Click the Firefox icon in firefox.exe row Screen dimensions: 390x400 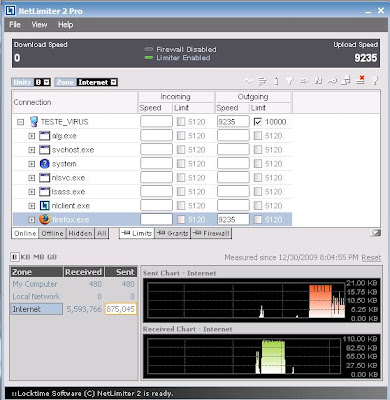tap(44, 219)
